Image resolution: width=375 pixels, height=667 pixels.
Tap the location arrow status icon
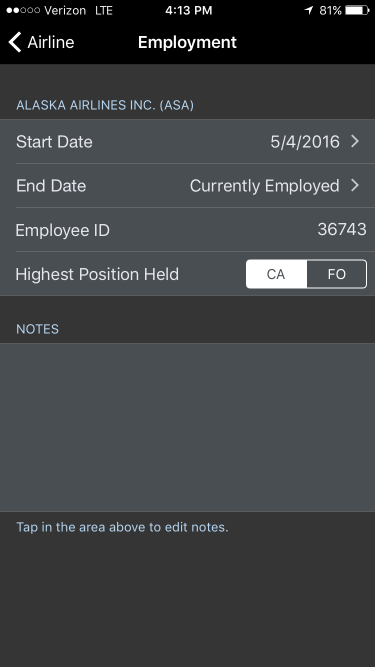click(x=309, y=11)
